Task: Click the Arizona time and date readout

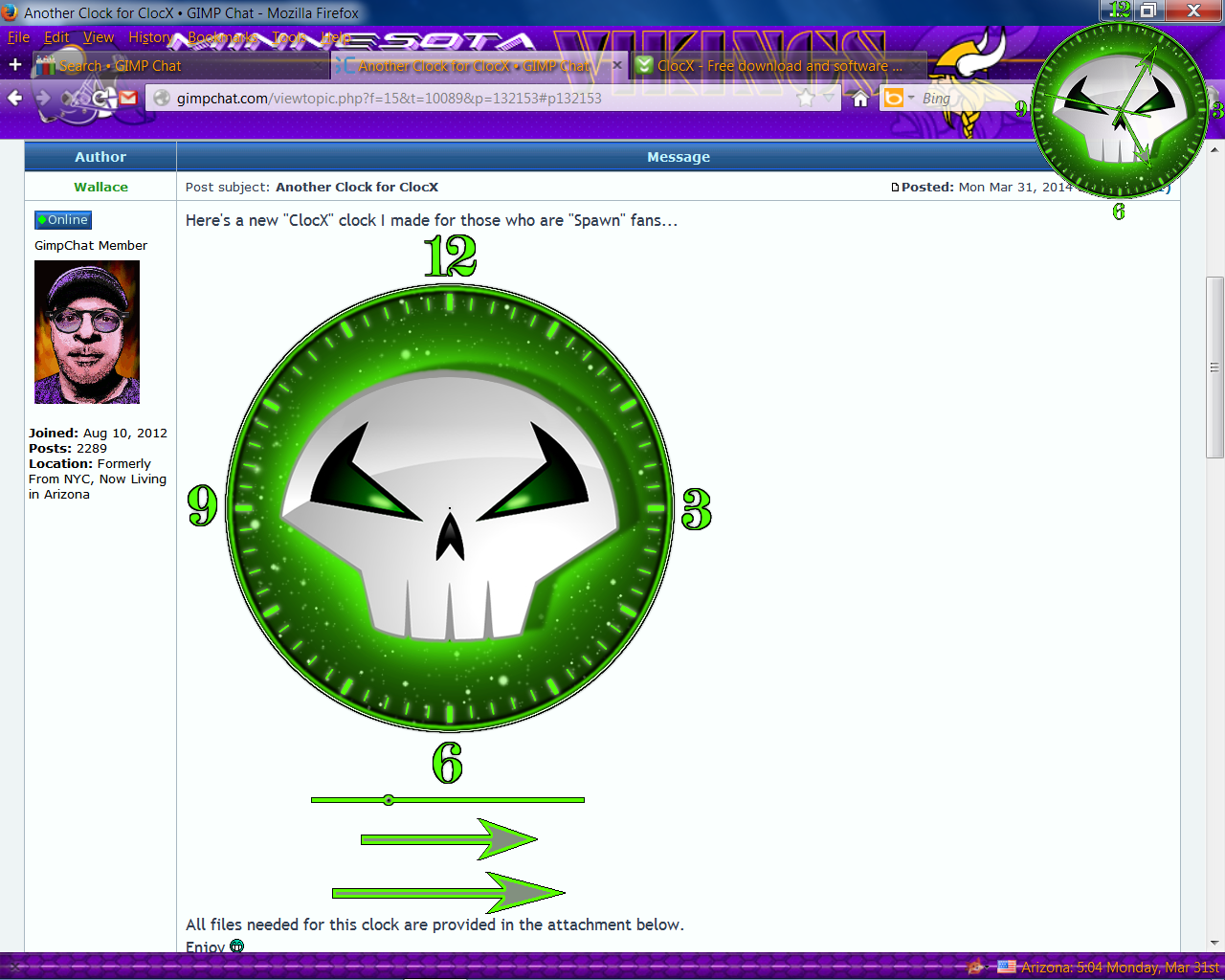Action: [x=1121, y=968]
